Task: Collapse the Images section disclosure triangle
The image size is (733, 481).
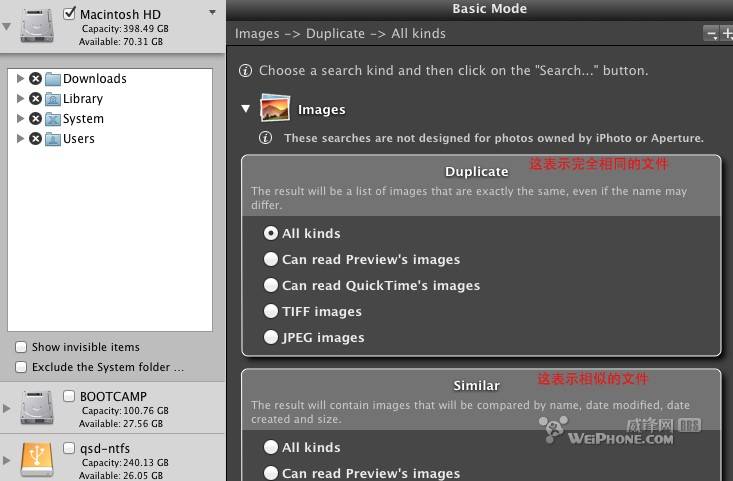Action: [x=245, y=109]
